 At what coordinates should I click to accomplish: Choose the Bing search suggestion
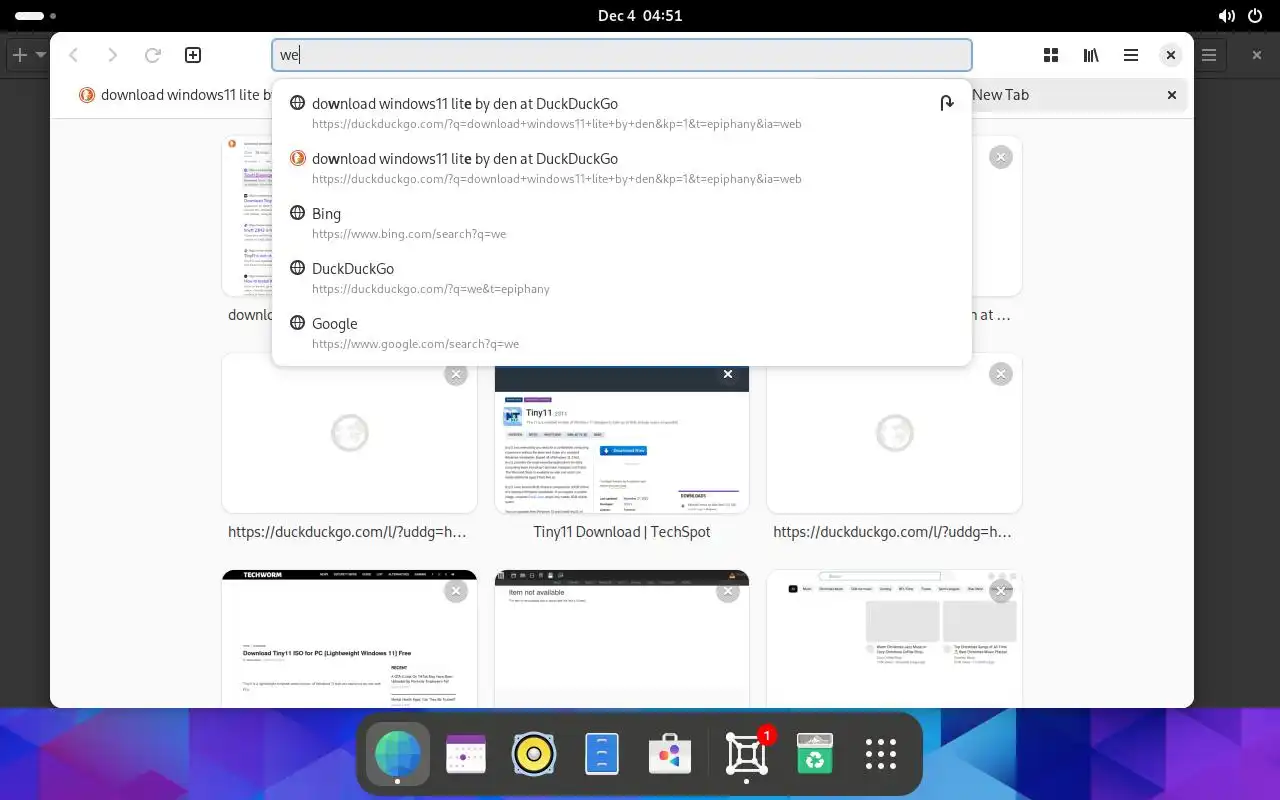[622, 222]
